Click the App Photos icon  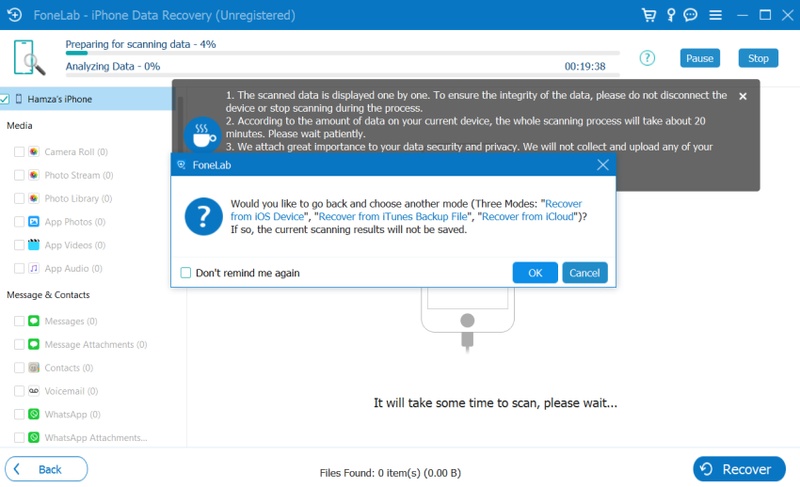coord(34,222)
